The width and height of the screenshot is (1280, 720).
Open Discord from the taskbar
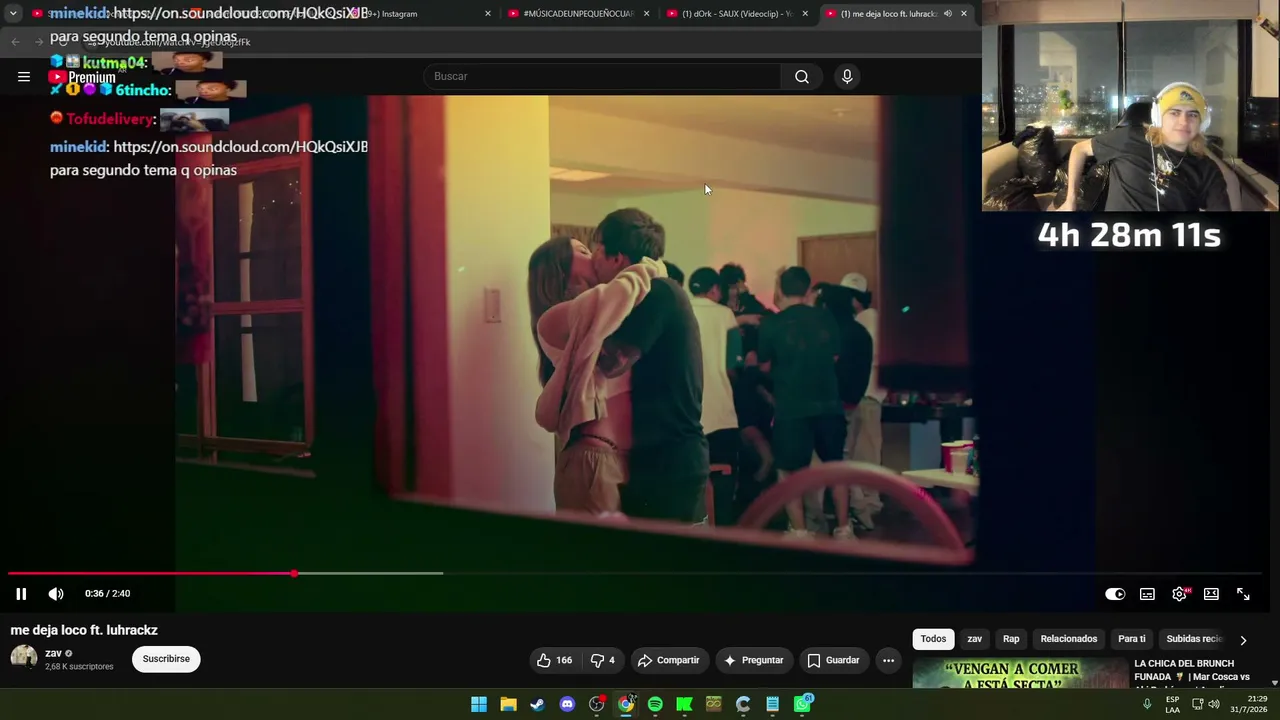point(567,705)
